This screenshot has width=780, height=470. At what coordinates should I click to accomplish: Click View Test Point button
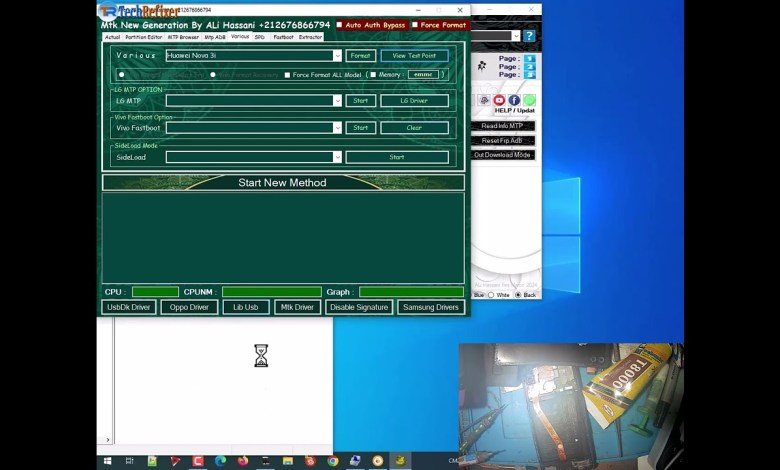[x=414, y=56]
